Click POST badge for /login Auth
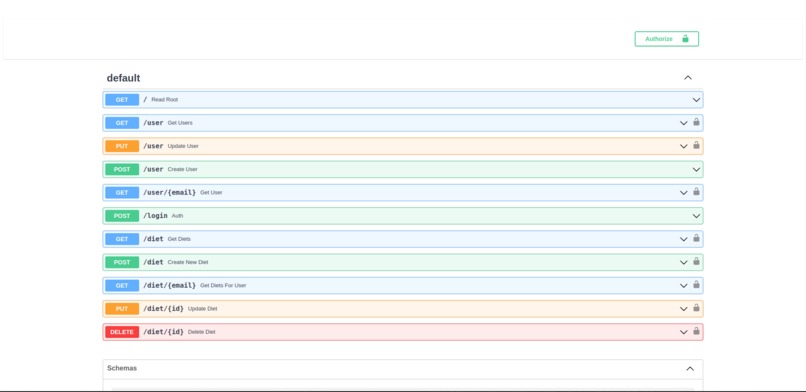Image resolution: width=806 pixels, height=392 pixels. tap(122, 216)
